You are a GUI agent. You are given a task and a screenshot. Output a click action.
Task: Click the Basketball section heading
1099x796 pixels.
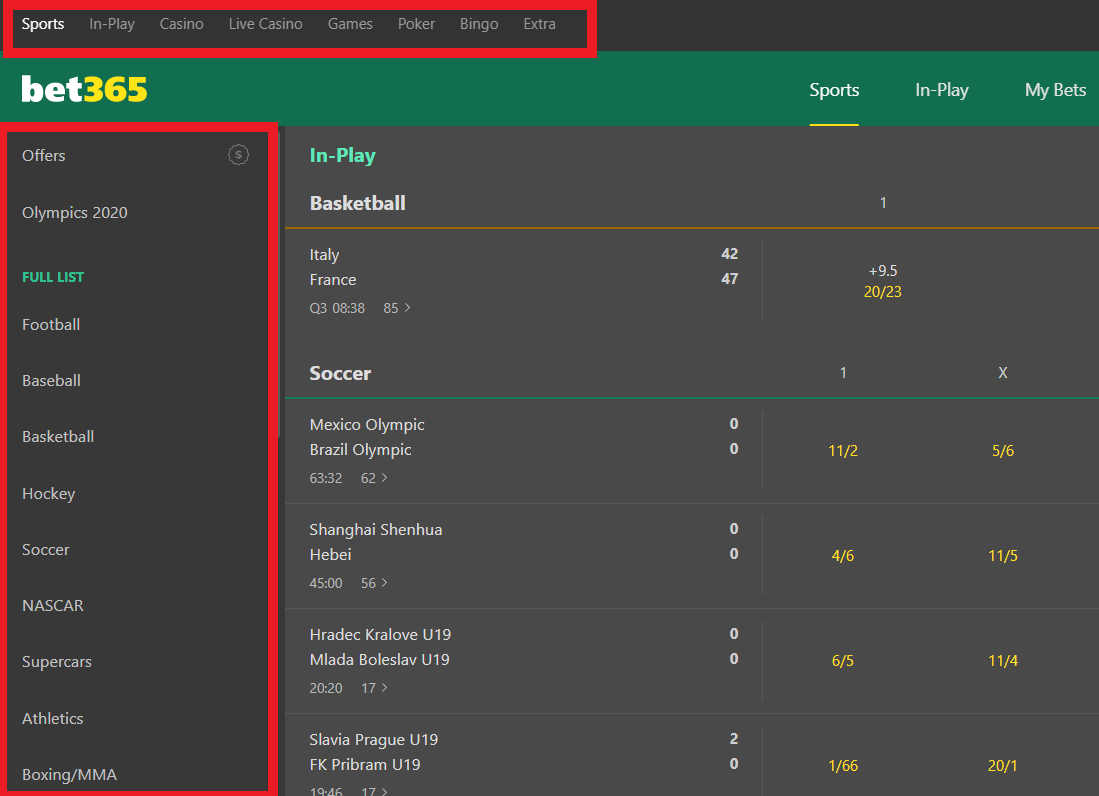357,203
